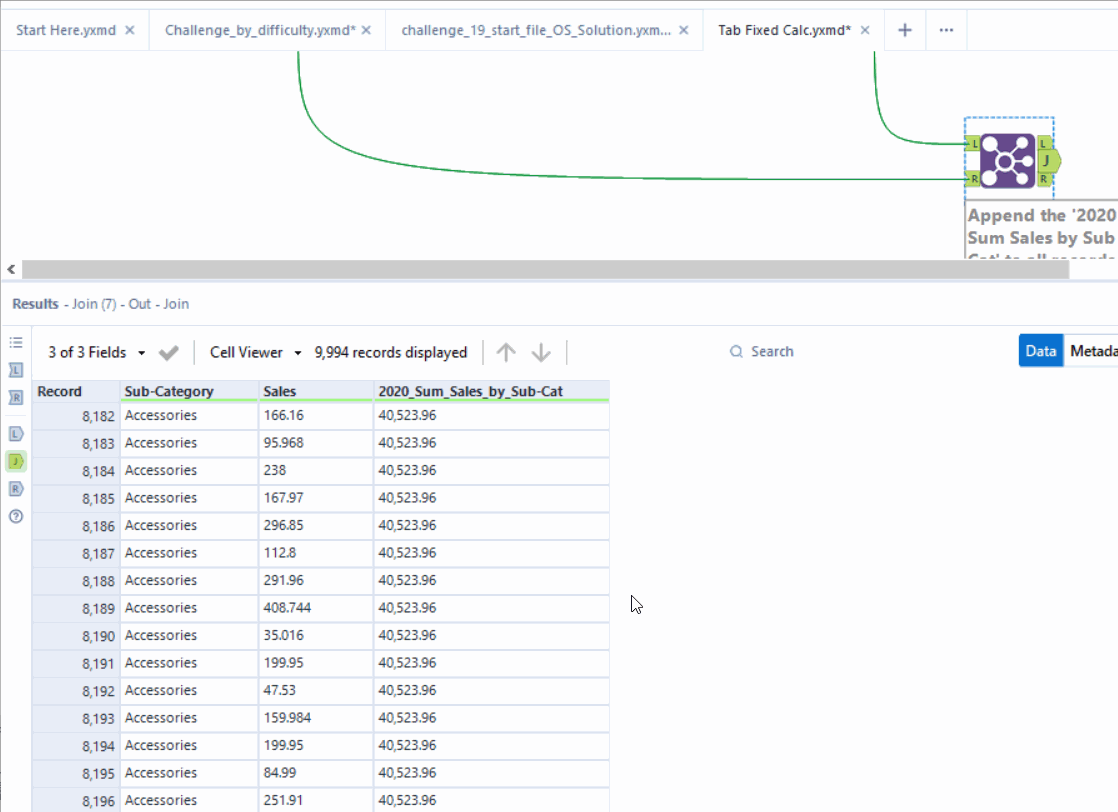Navigate up a record with the arrow
This screenshot has width=1118, height=812.
[506, 351]
